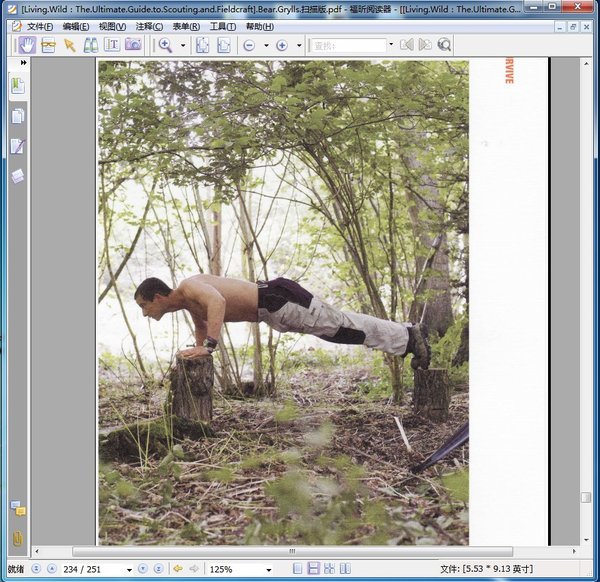Open search with the binoculars icon

tap(91, 45)
